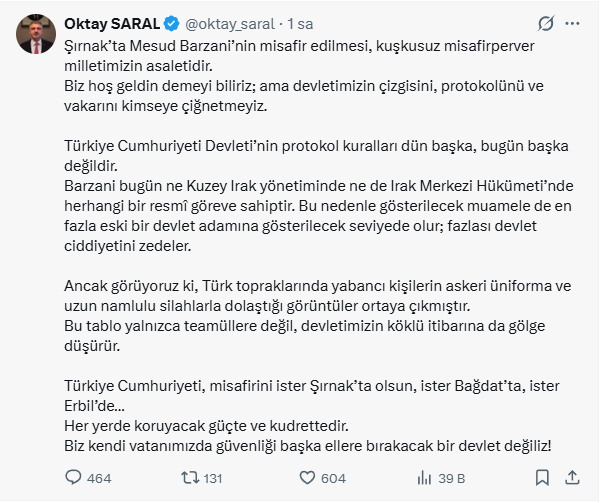Click the 604 like count
The height and width of the screenshot is (503, 601).
(x=333, y=478)
